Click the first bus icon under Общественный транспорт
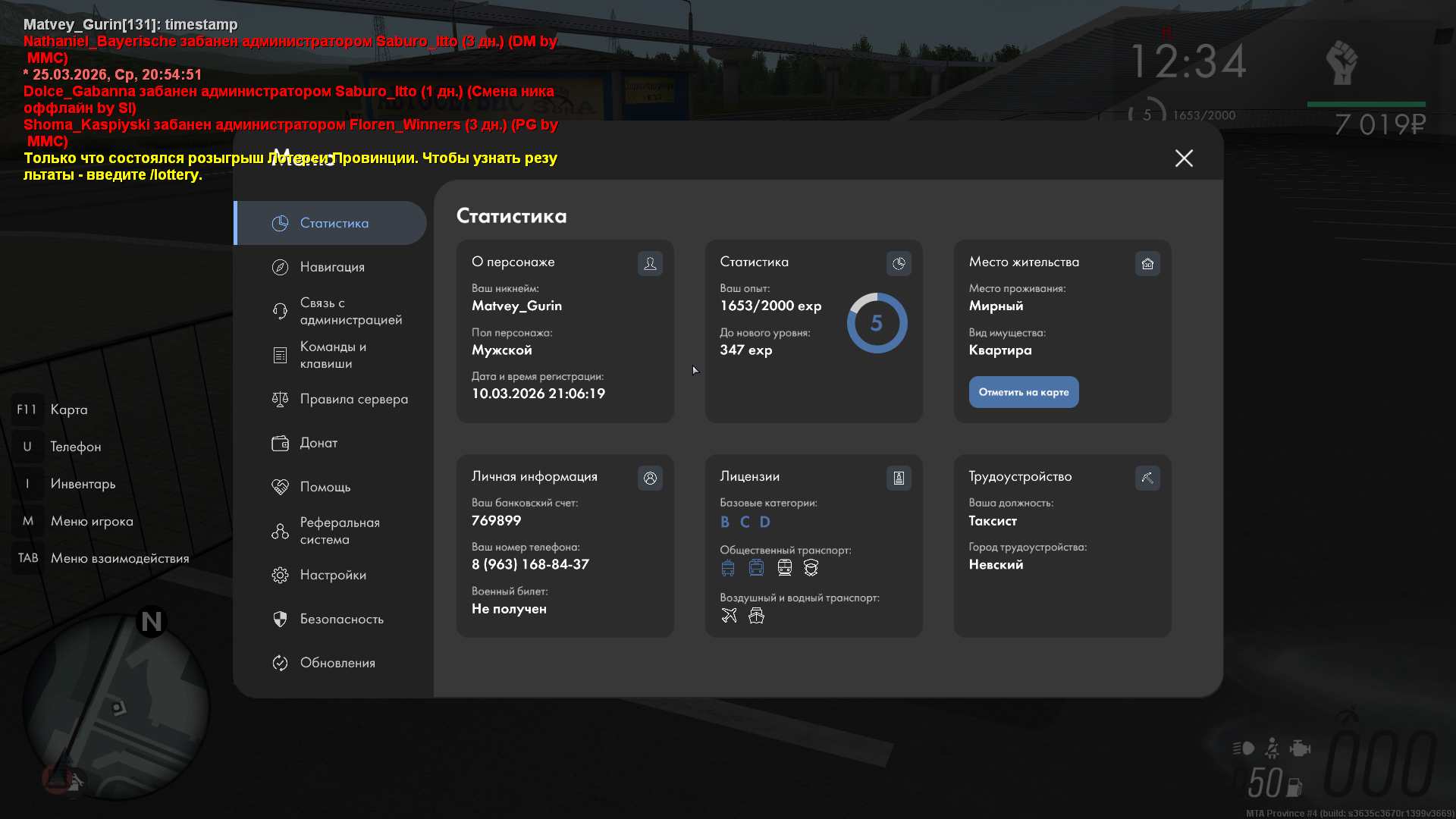This screenshot has width=1456, height=819. (x=728, y=567)
